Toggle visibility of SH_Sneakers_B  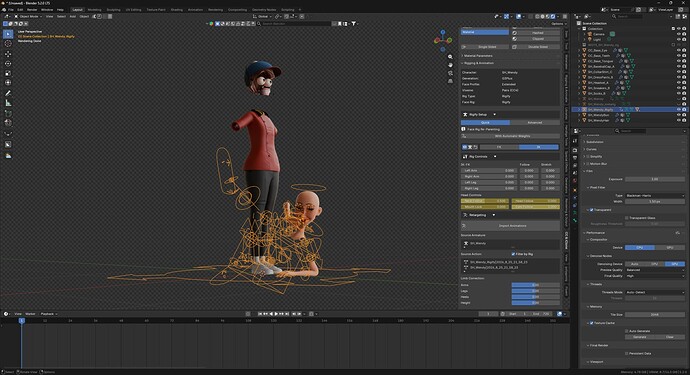click(679, 88)
